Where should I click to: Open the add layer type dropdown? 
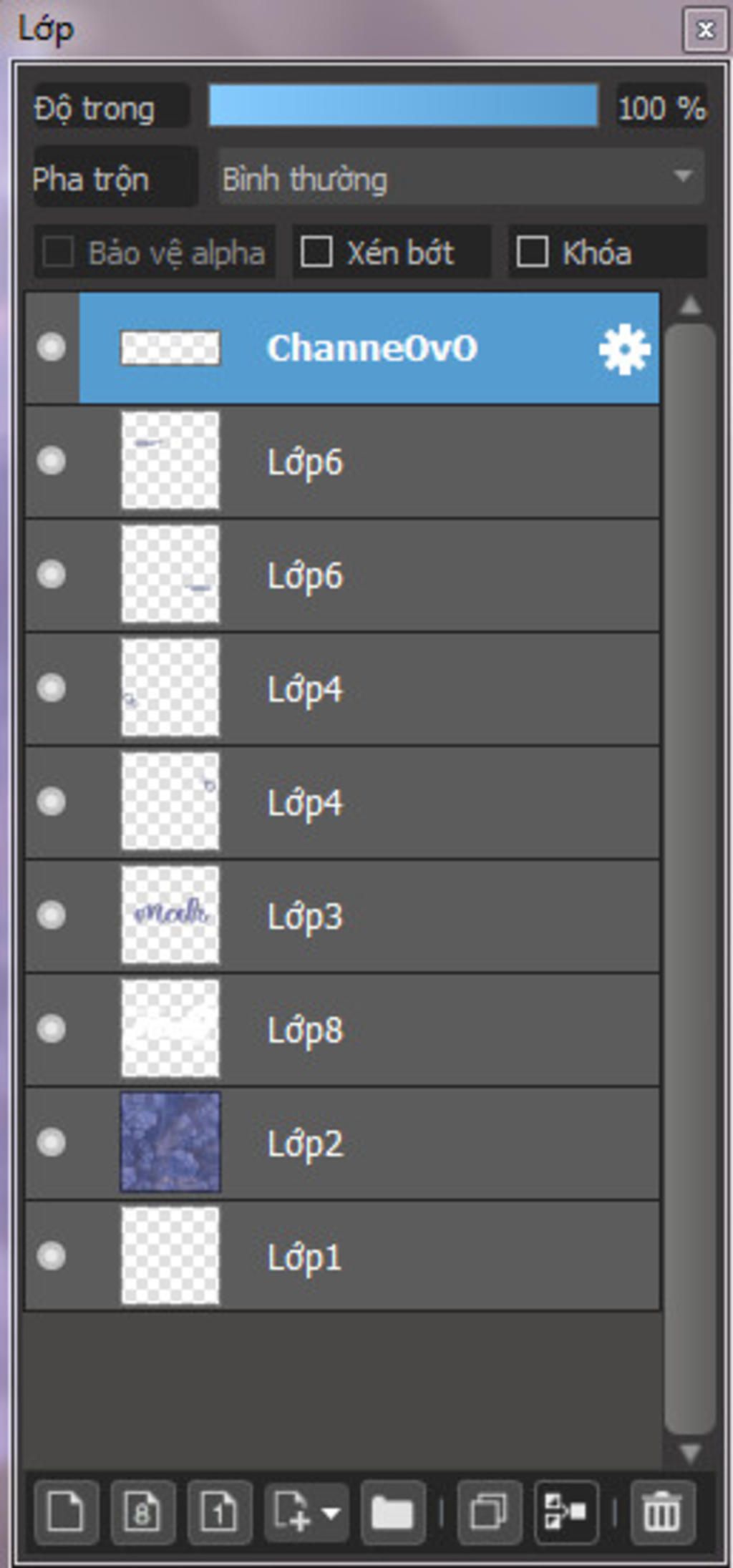(x=306, y=1512)
